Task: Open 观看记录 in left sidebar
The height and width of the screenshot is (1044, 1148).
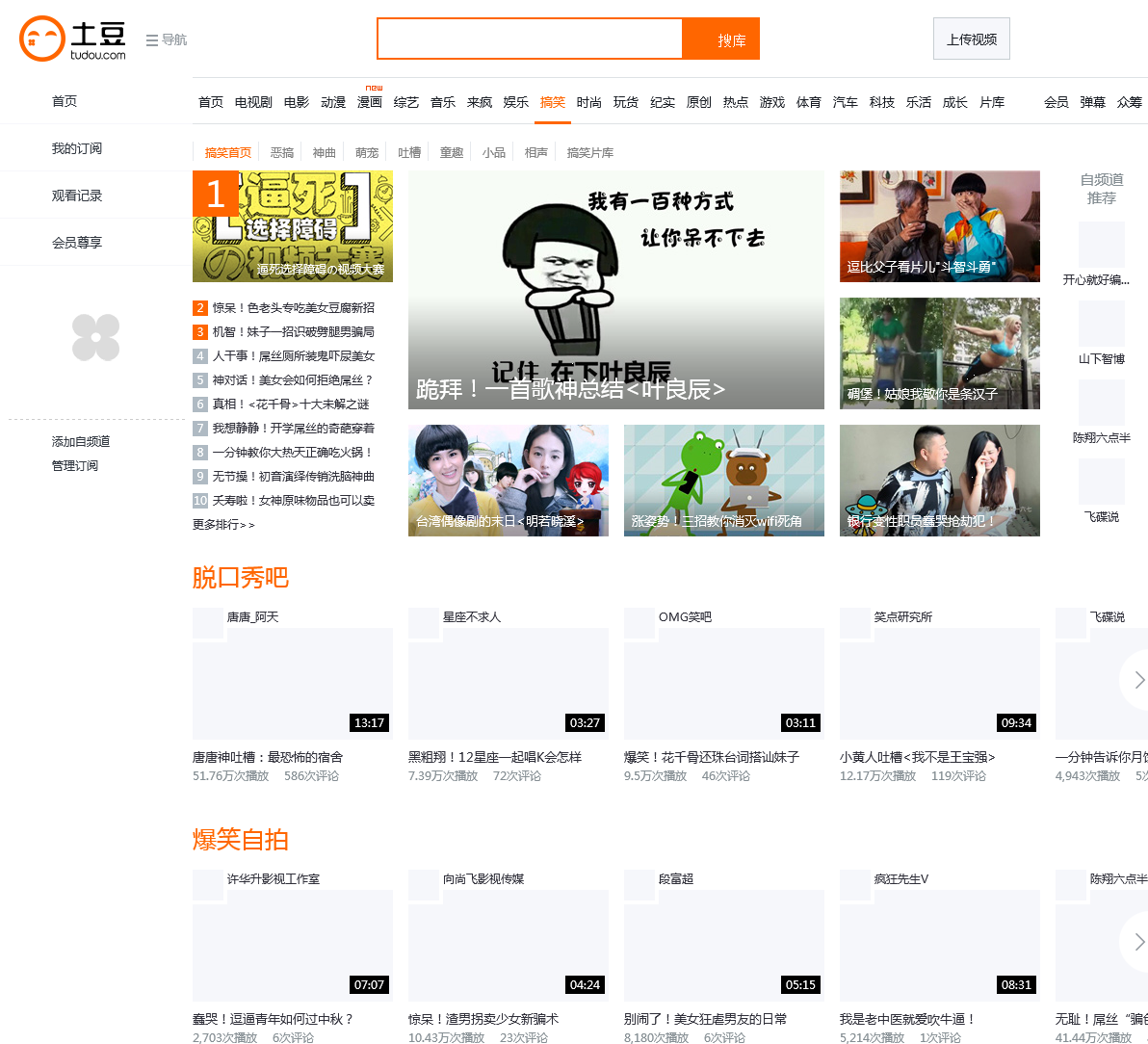Action: pos(77,196)
